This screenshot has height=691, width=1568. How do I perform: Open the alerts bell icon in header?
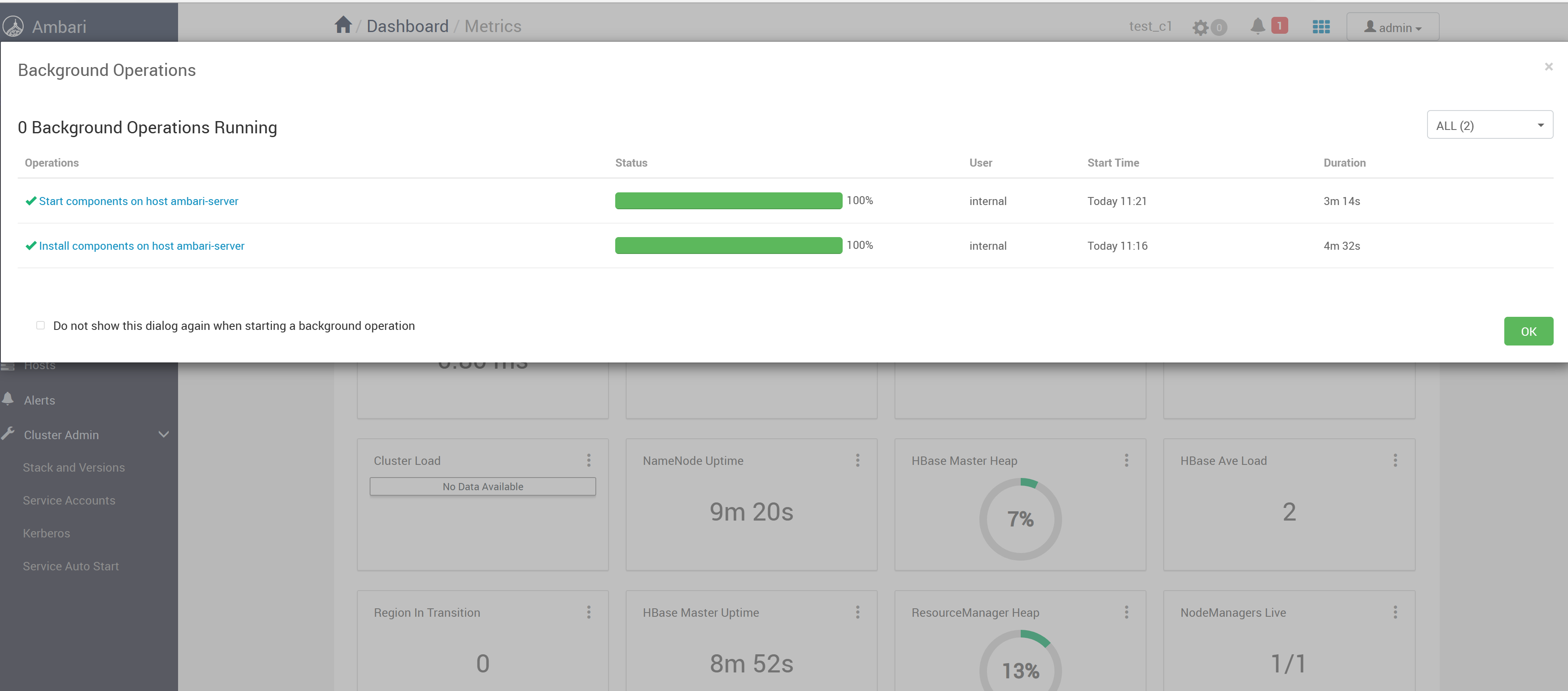click(x=1257, y=26)
